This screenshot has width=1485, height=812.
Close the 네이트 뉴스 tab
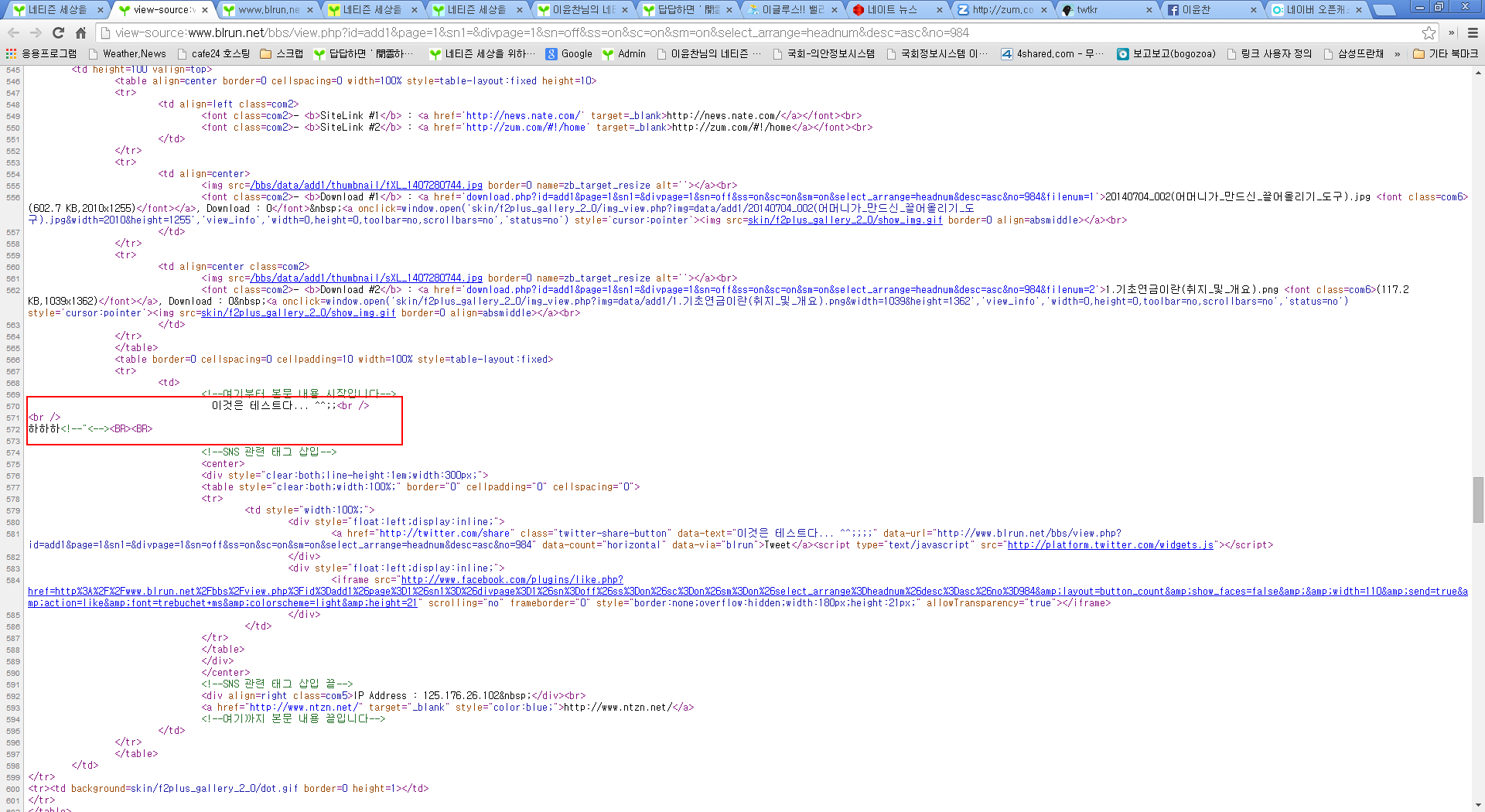point(939,10)
